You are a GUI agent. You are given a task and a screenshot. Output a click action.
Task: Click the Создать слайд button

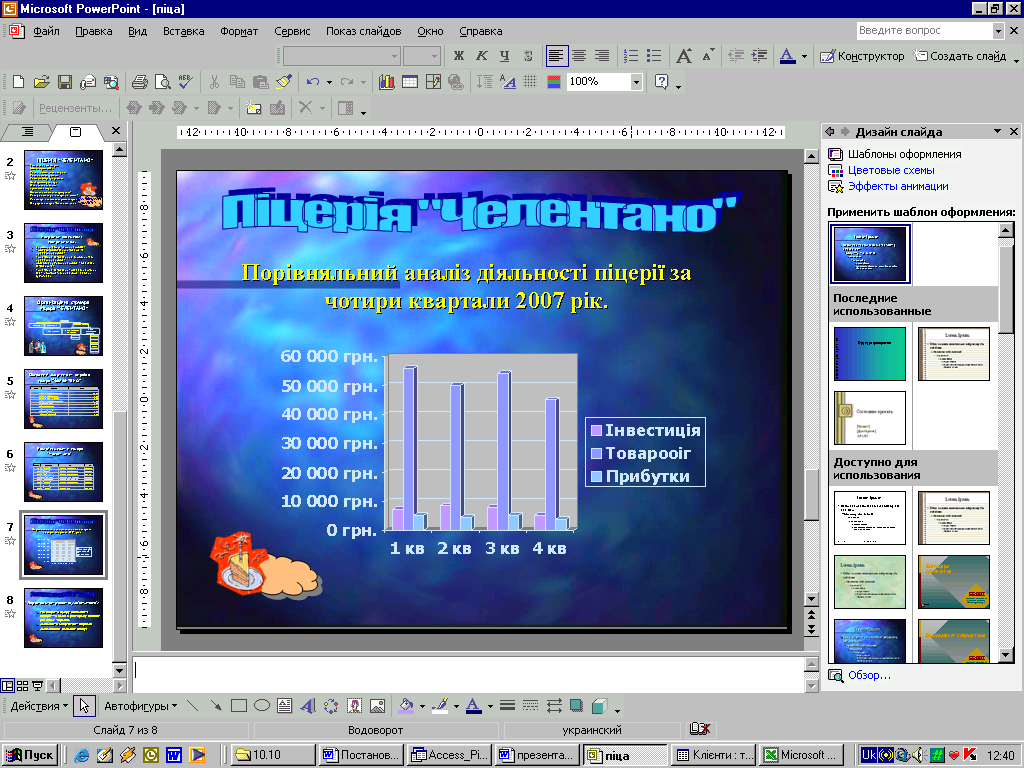960,56
